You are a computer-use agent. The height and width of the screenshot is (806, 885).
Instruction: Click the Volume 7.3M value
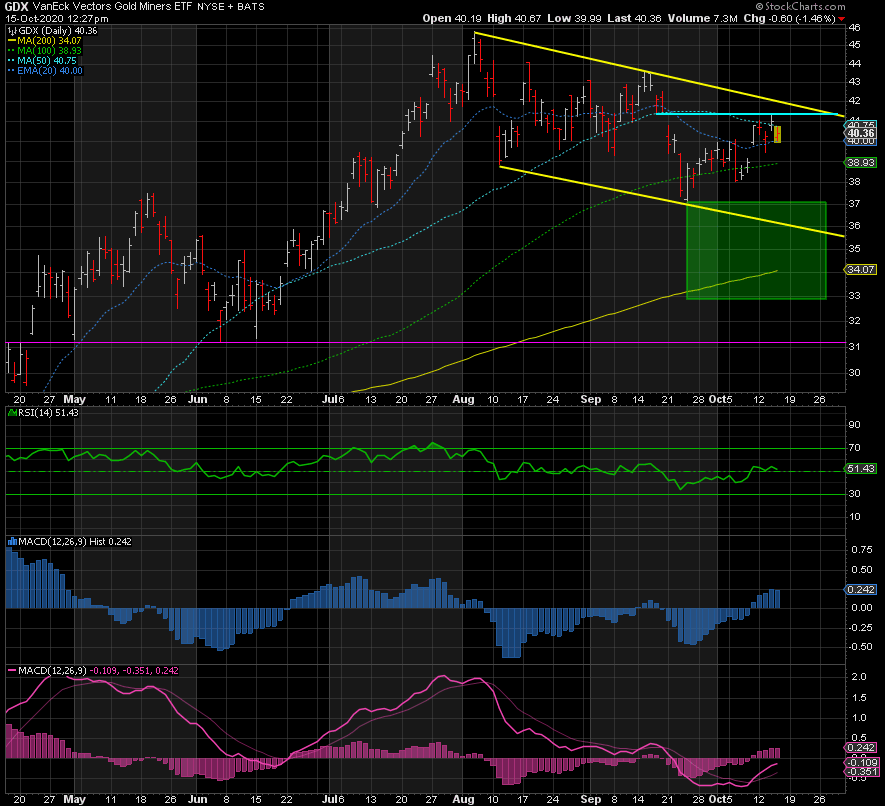[702, 19]
